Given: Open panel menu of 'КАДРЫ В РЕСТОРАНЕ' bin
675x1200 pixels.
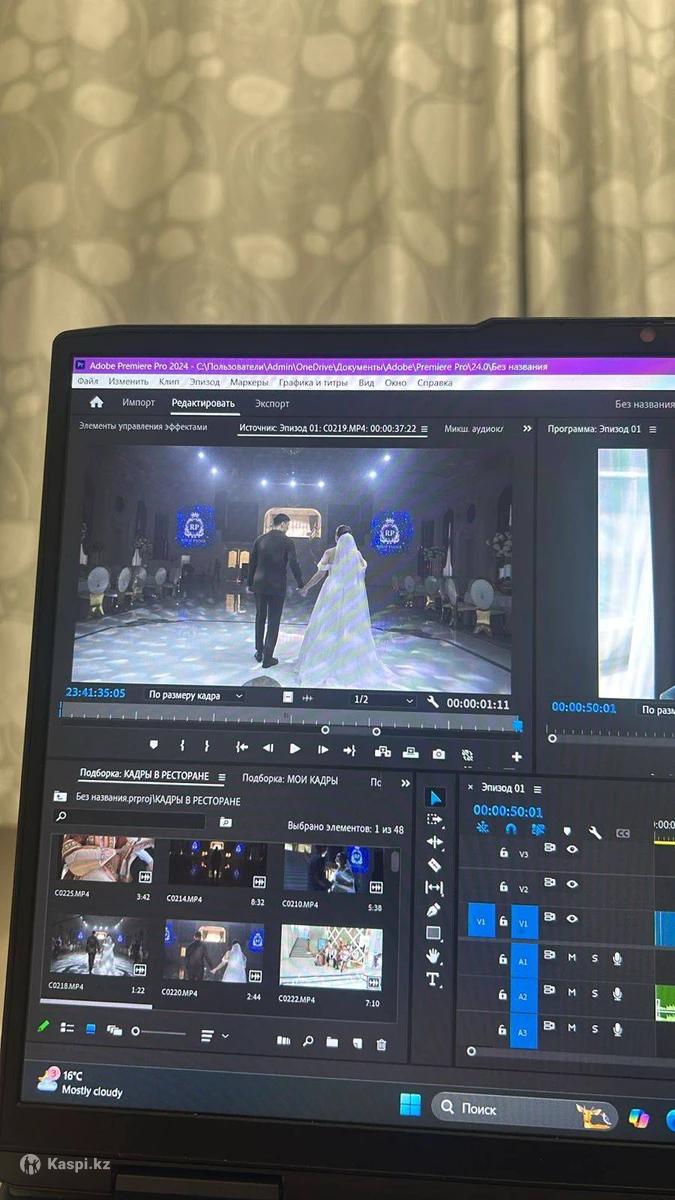Looking at the screenshot, I should click(221, 777).
